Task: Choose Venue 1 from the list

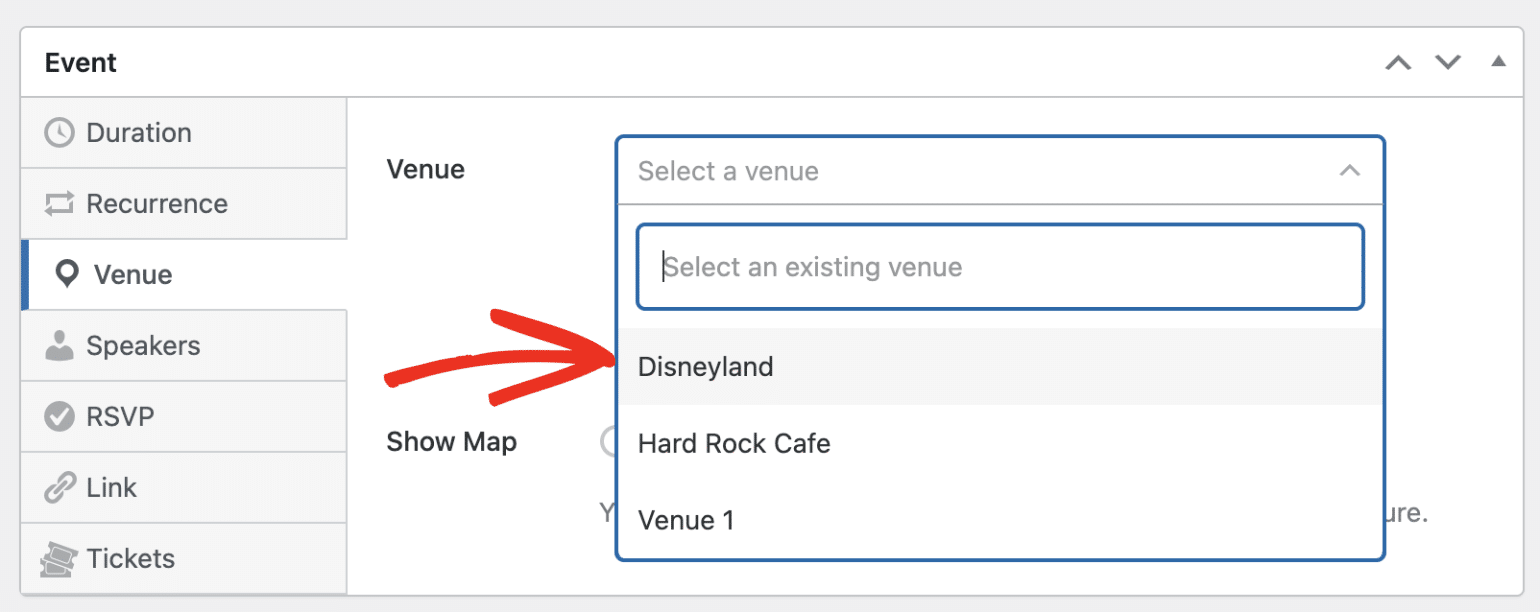Action: click(1000, 520)
